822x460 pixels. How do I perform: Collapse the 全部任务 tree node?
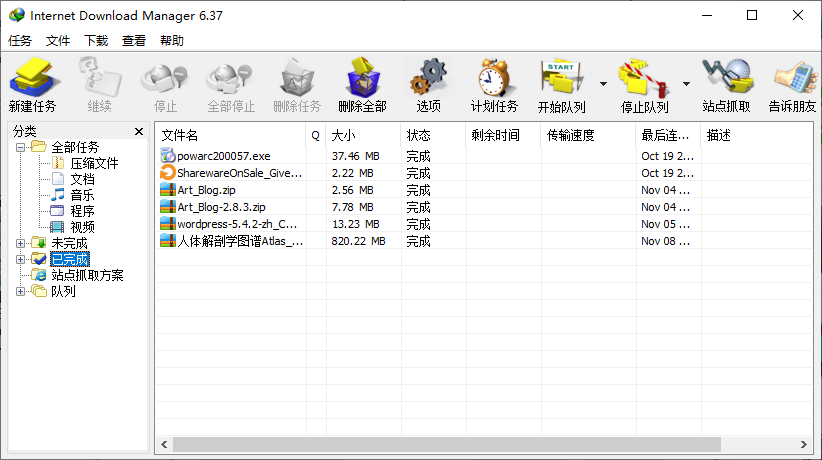[20, 147]
